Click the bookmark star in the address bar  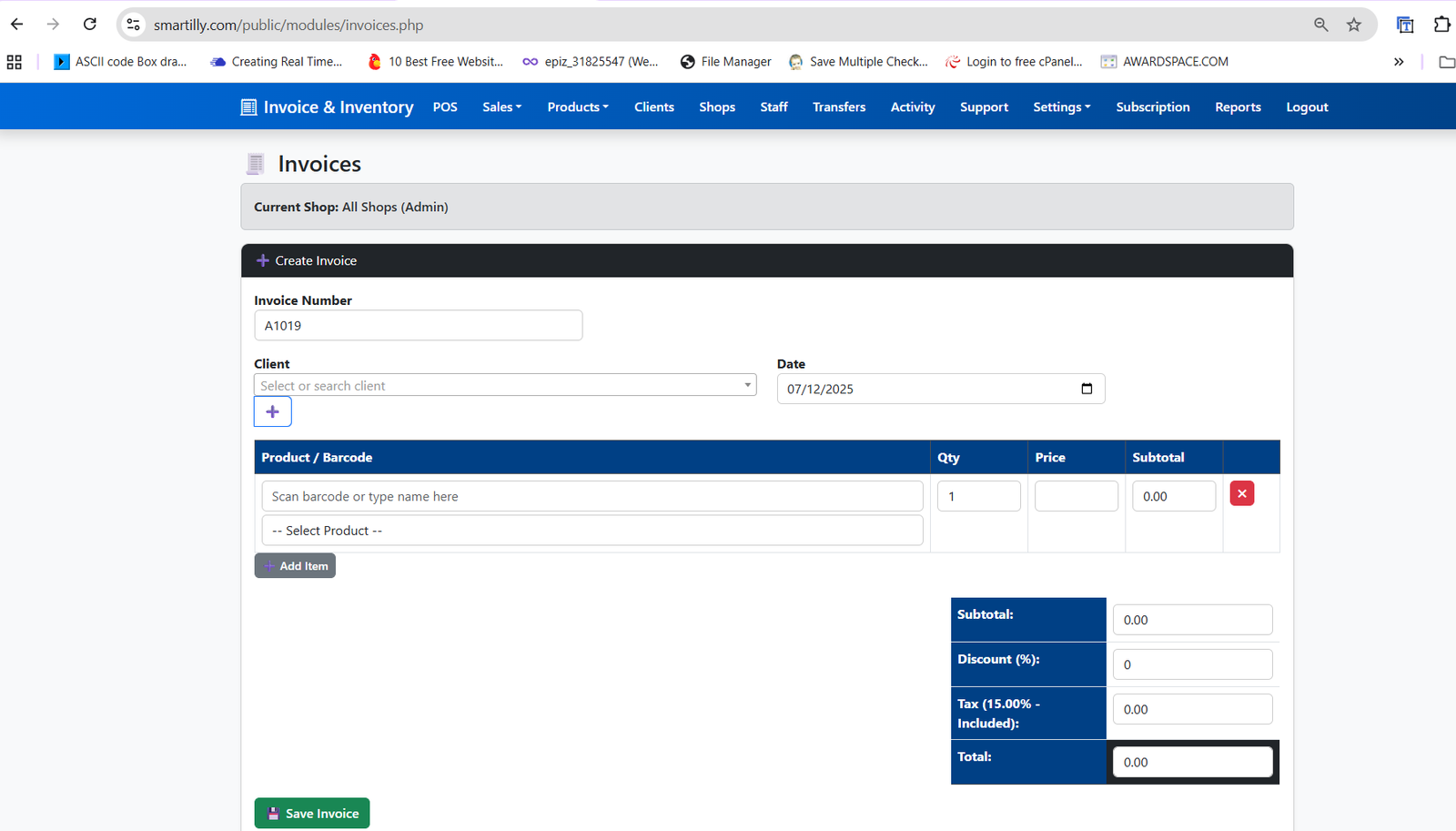[x=1354, y=25]
